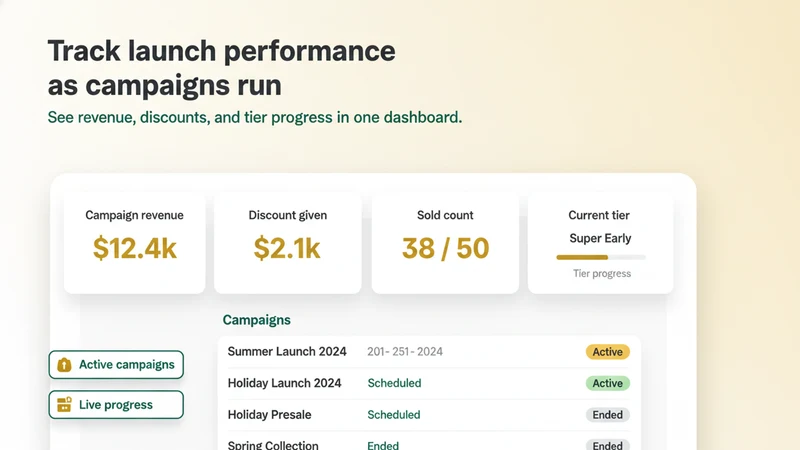
Task: Click the Campaigns section heading
Action: 257,320
